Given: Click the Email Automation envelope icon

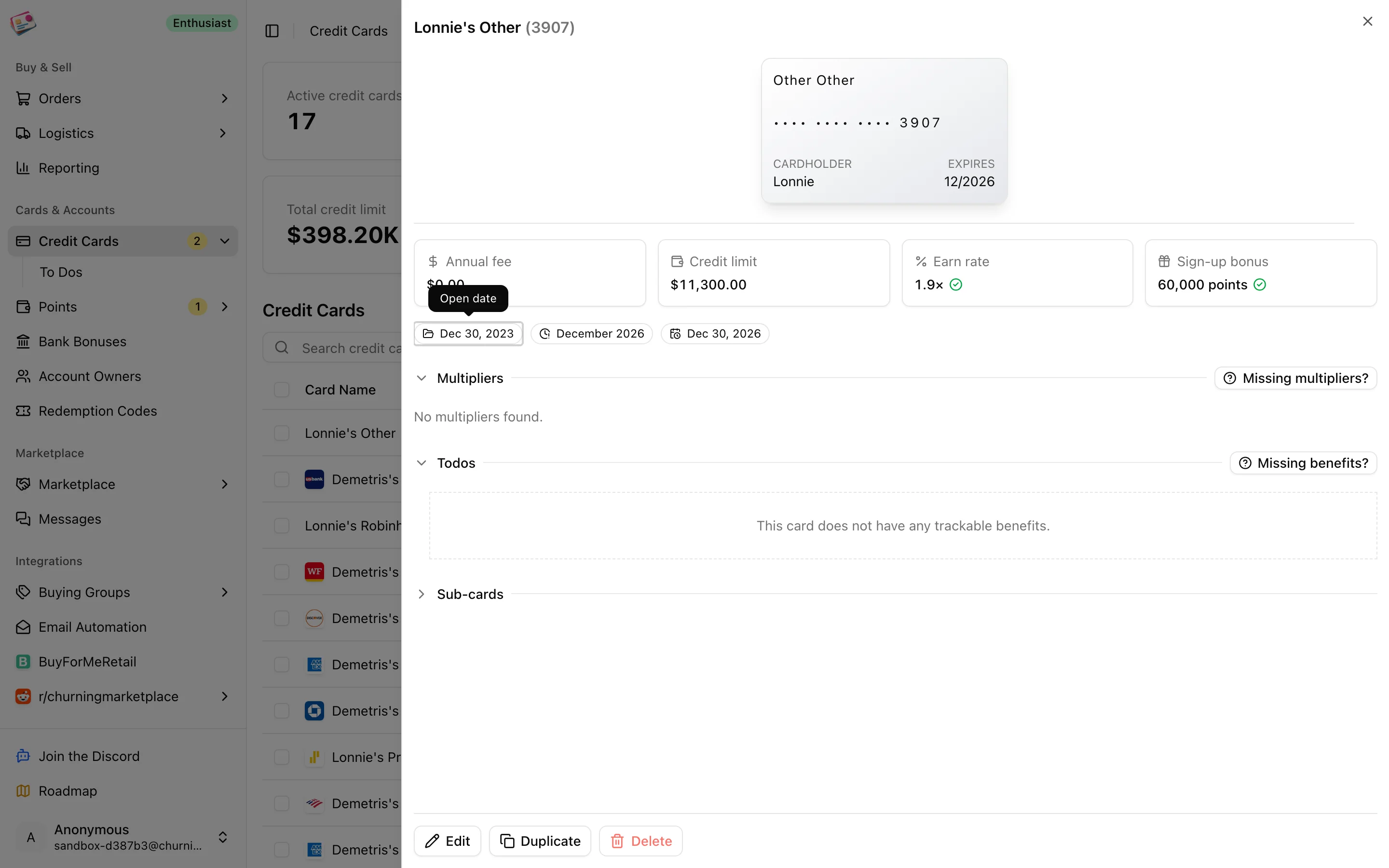Looking at the screenshot, I should click(23, 627).
